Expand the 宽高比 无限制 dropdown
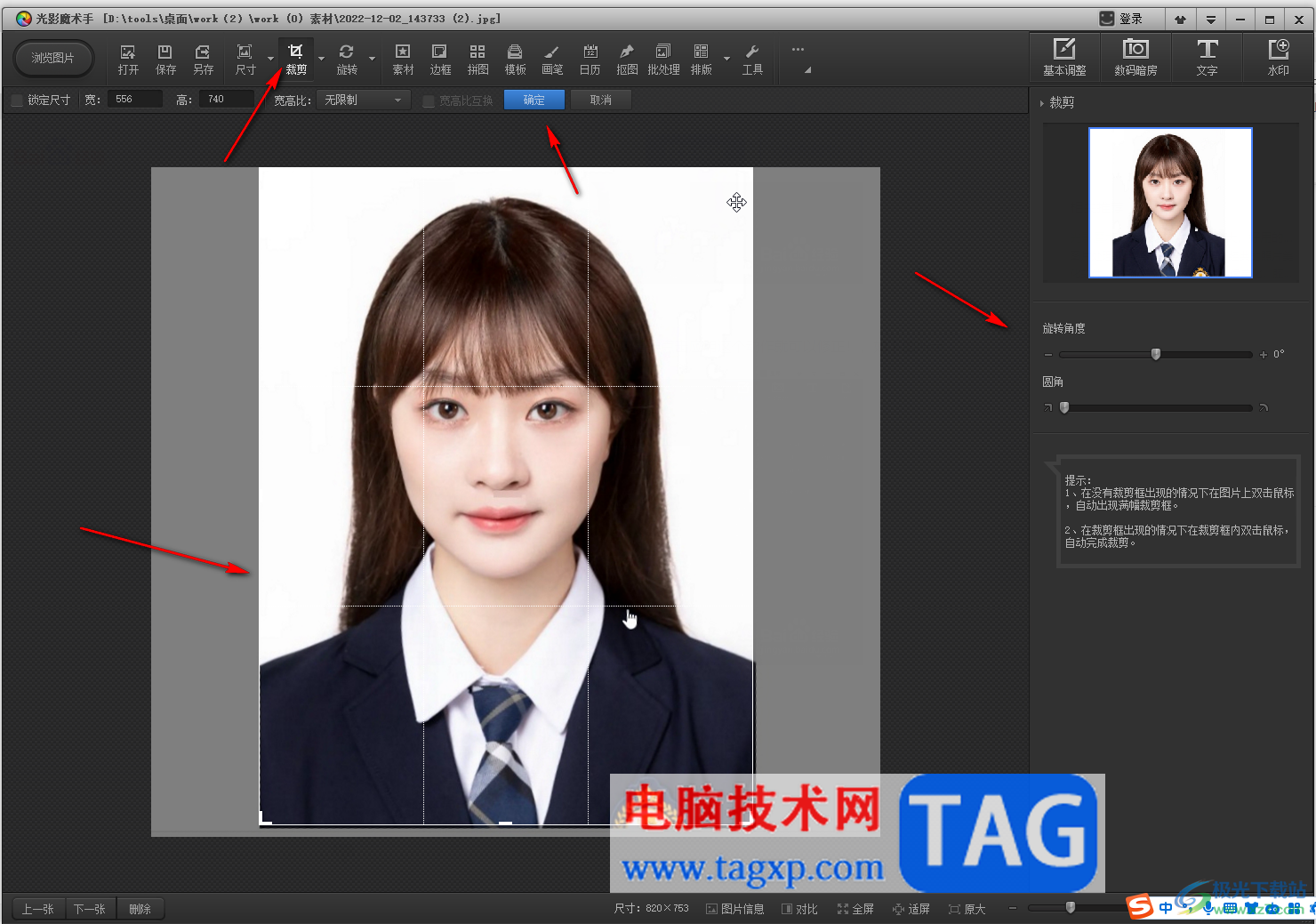1316x924 pixels. 363,100
